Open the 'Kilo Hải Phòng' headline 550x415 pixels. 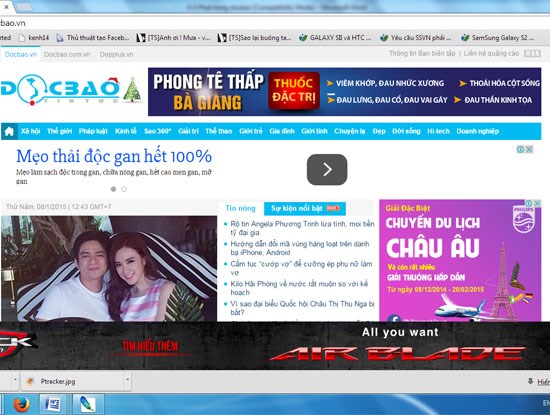299,288
